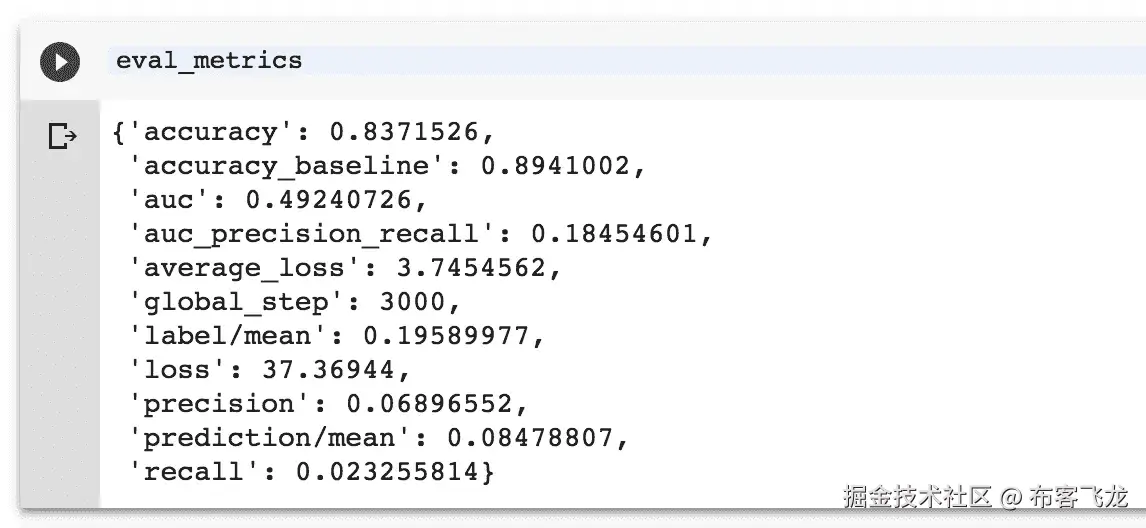Click the cell output toggle icon
The image size is (1146, 528).
(x=63, y=136)
